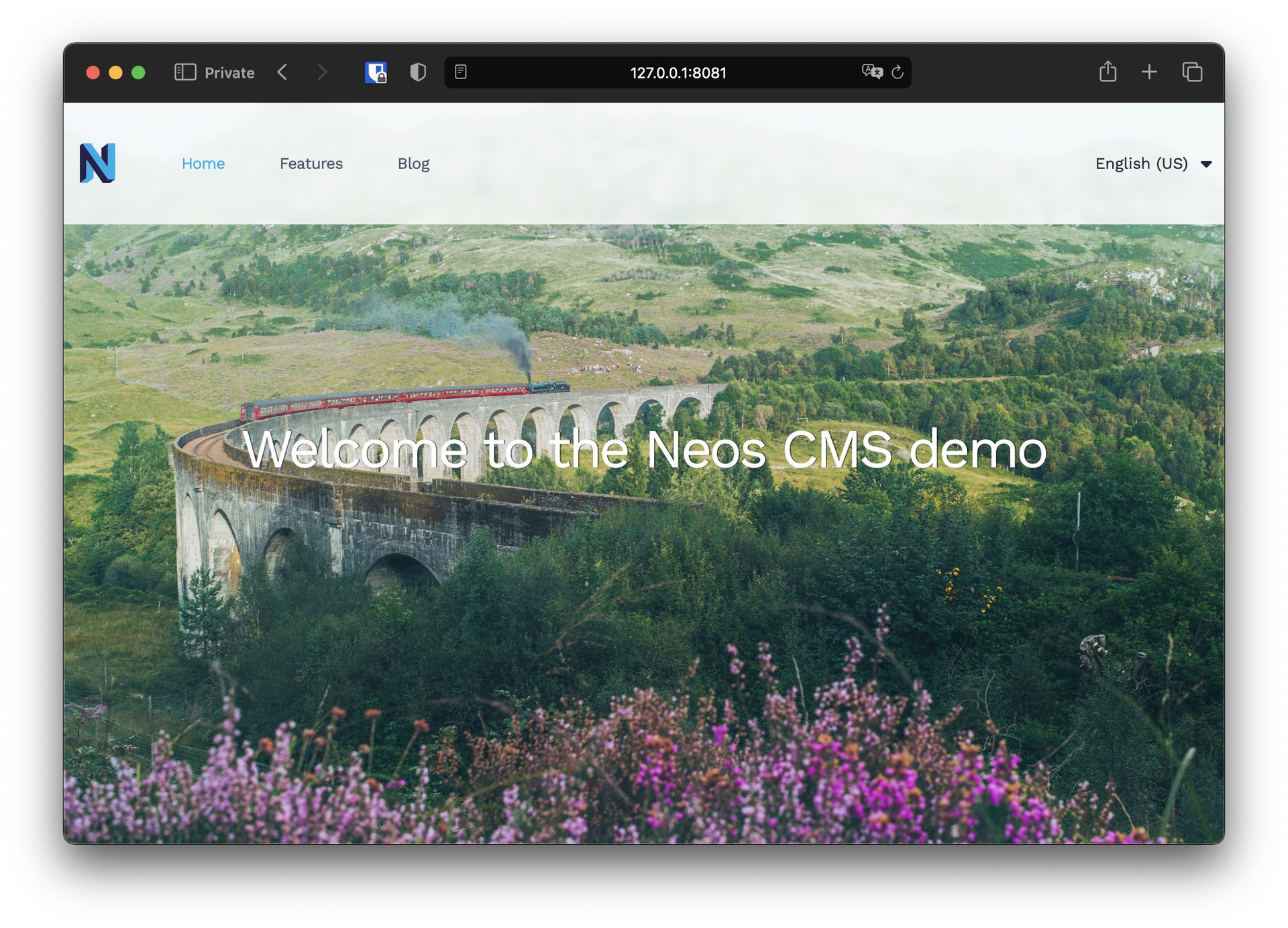Click the yellow minimize traffic light
Viewport: 1288px width, 928px height.
pos(115,72)
